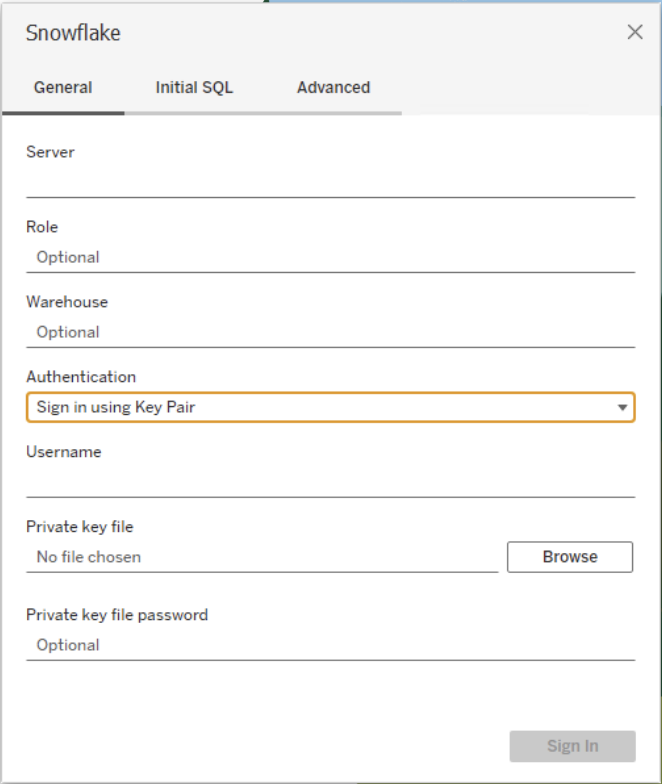Switch to the General tab
The height and width of the screenshot is (784, 662).
[x=63, y=88]
